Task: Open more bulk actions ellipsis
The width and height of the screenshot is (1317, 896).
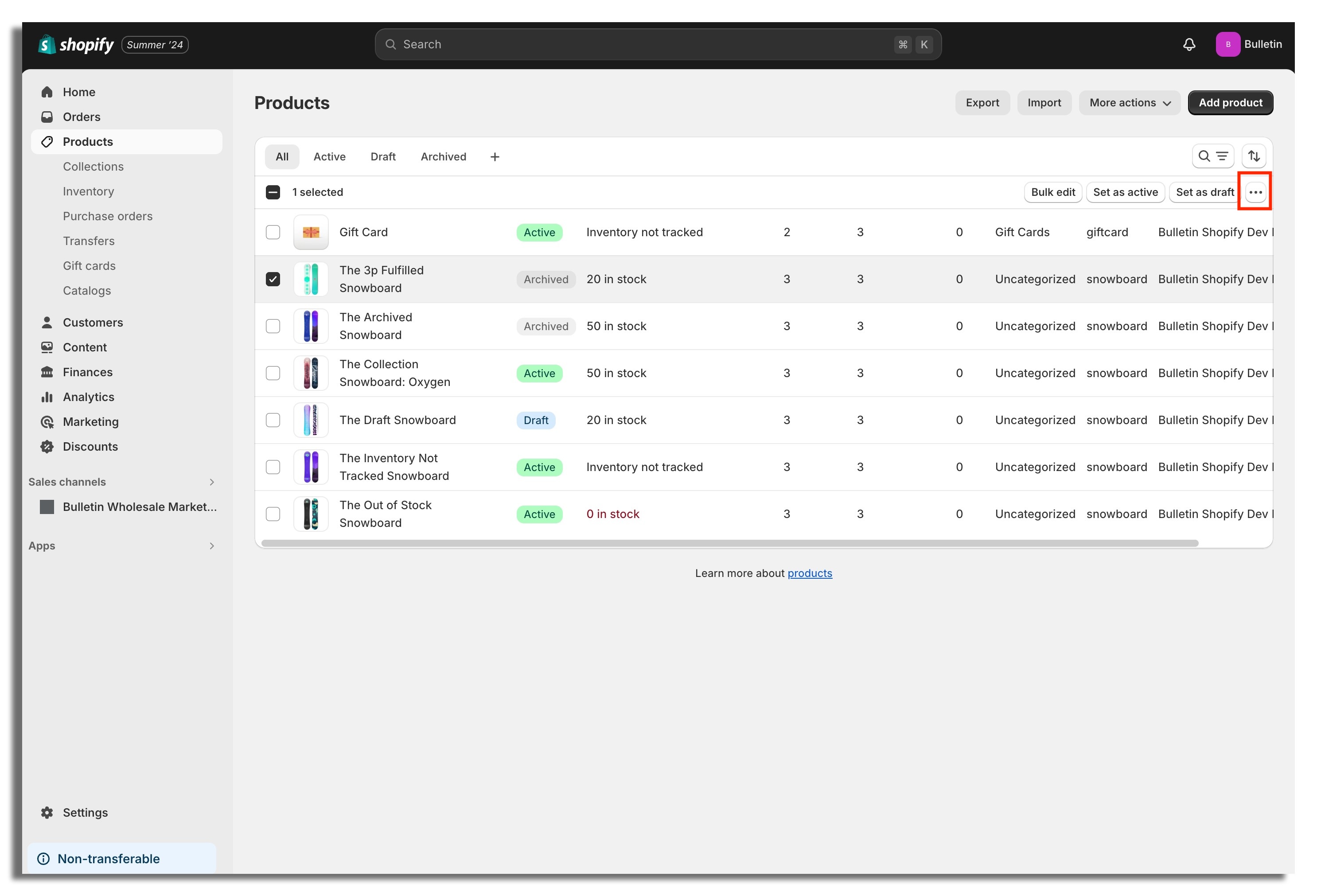Action: coord(1255,192)
